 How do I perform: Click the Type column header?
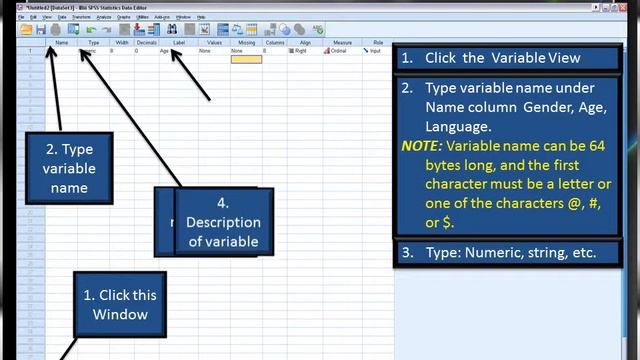(93, 42)
